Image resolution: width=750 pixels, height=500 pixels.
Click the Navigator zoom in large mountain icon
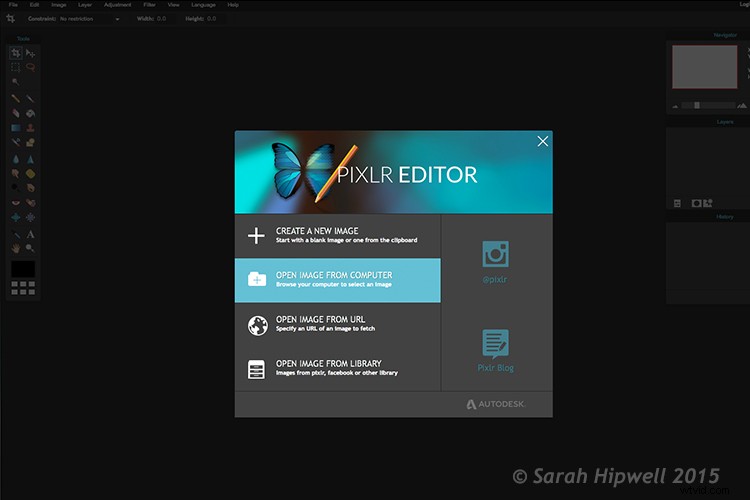(x=742, y=105)
